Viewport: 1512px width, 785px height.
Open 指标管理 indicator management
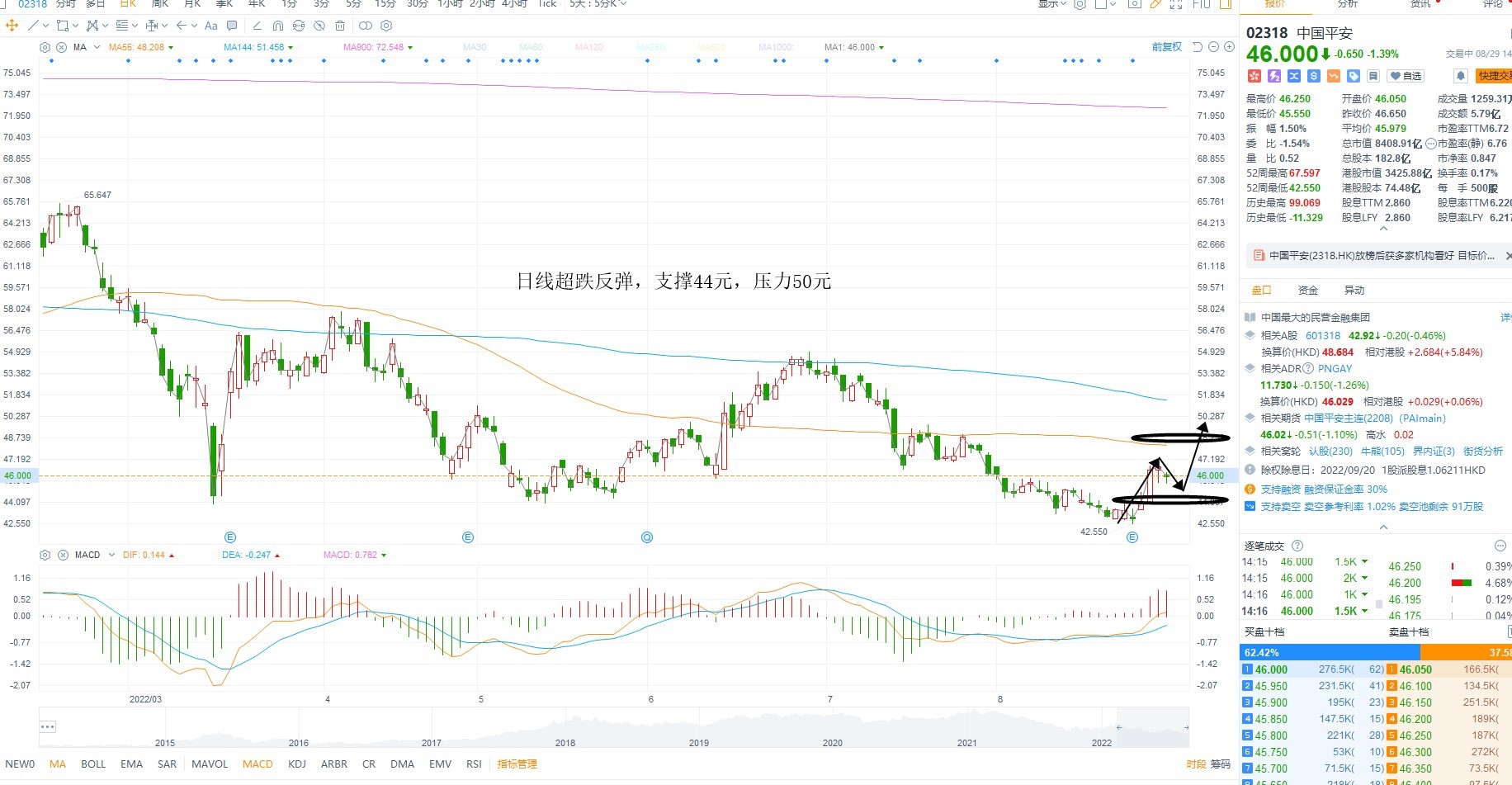(517, 764)
